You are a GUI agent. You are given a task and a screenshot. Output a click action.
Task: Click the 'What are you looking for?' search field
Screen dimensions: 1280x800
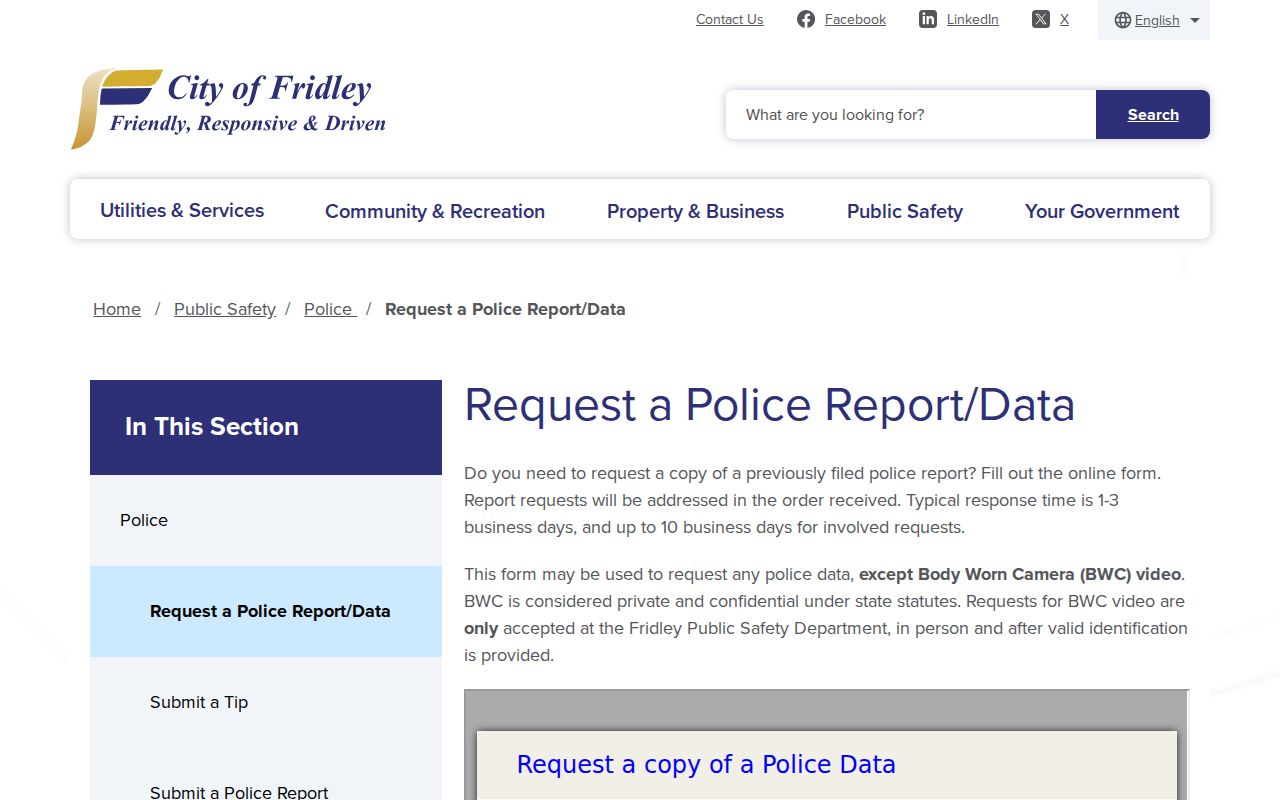(911, 115)
